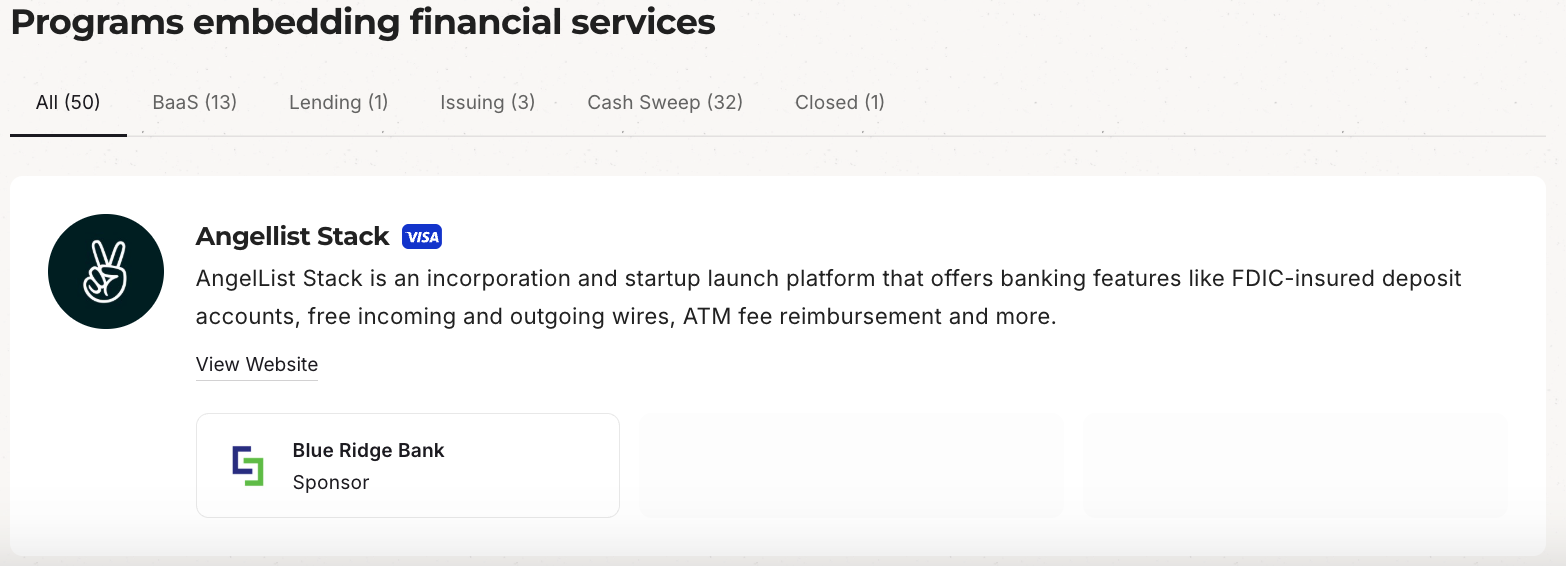Click the Programs embedding financial services heading

tap(363, 22)
